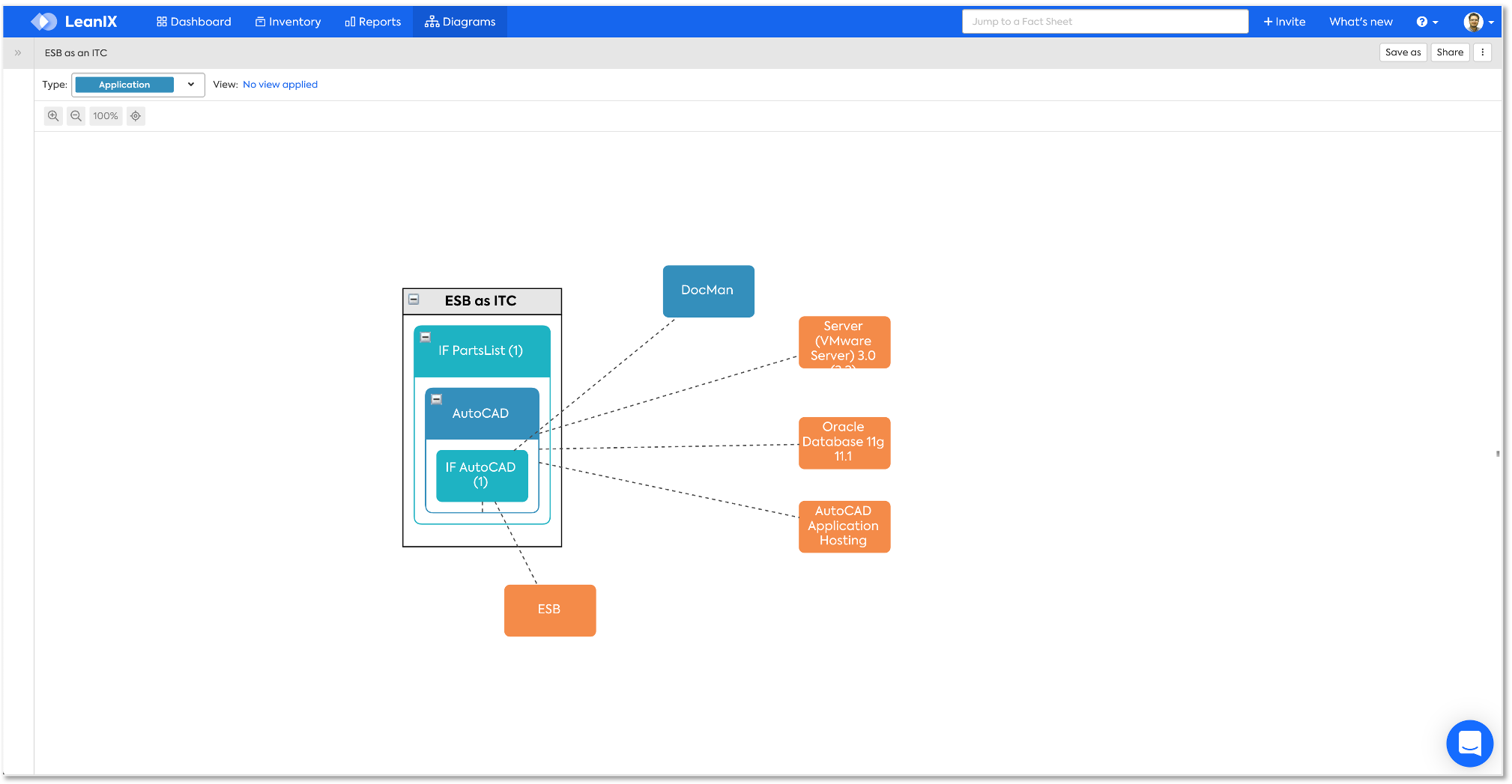Click the LeanIX logo
The image size is (1512, 784).
tap(73, 22)
